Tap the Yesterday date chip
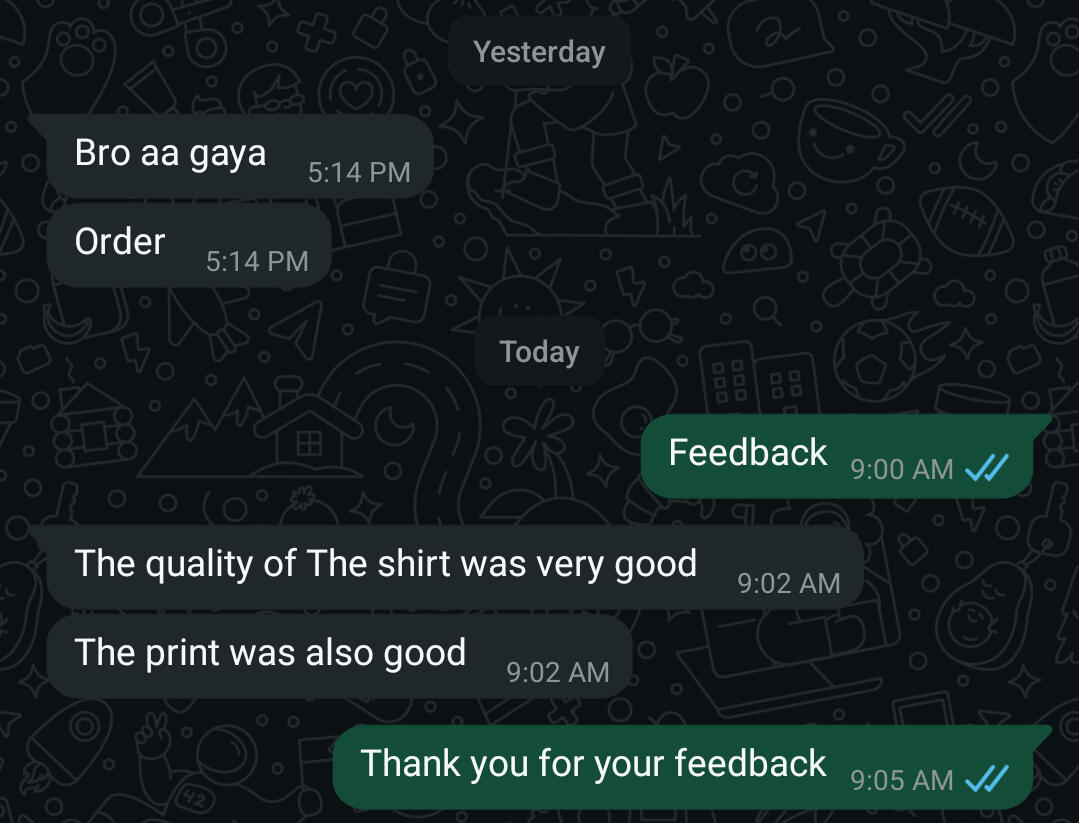The image size is (1079, 823). pyautogui.click(x=540, y=52)
